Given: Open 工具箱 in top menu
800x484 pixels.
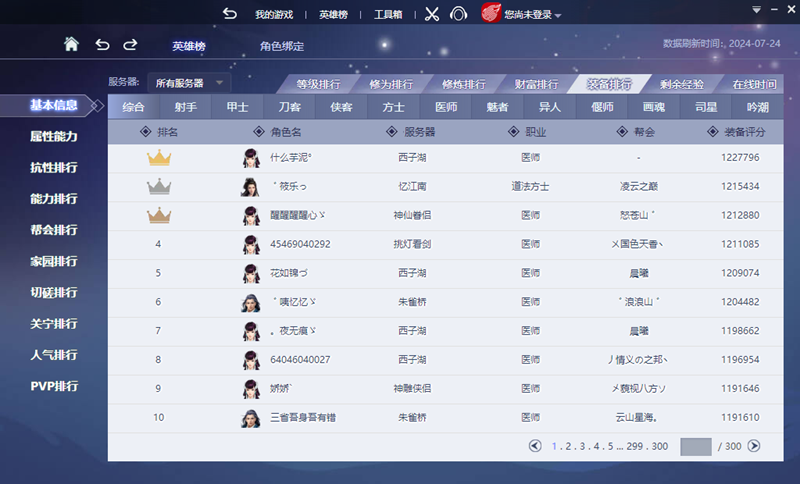Looking at the screenshot, I should click(388, 15).
